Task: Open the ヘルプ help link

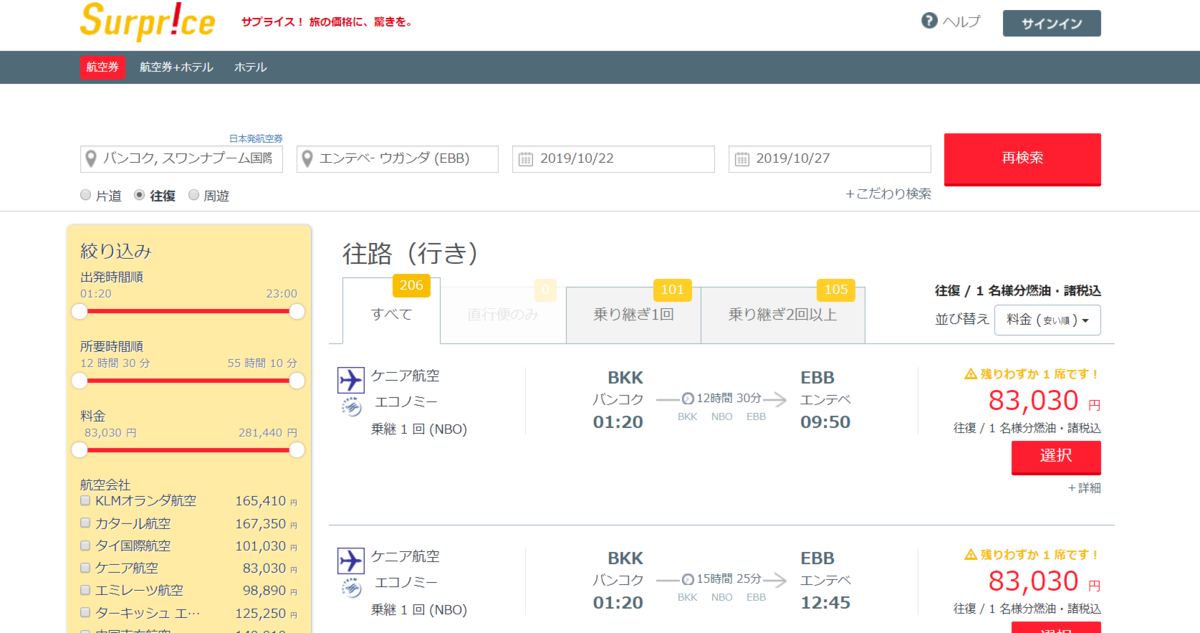Action: pos(962,22)
